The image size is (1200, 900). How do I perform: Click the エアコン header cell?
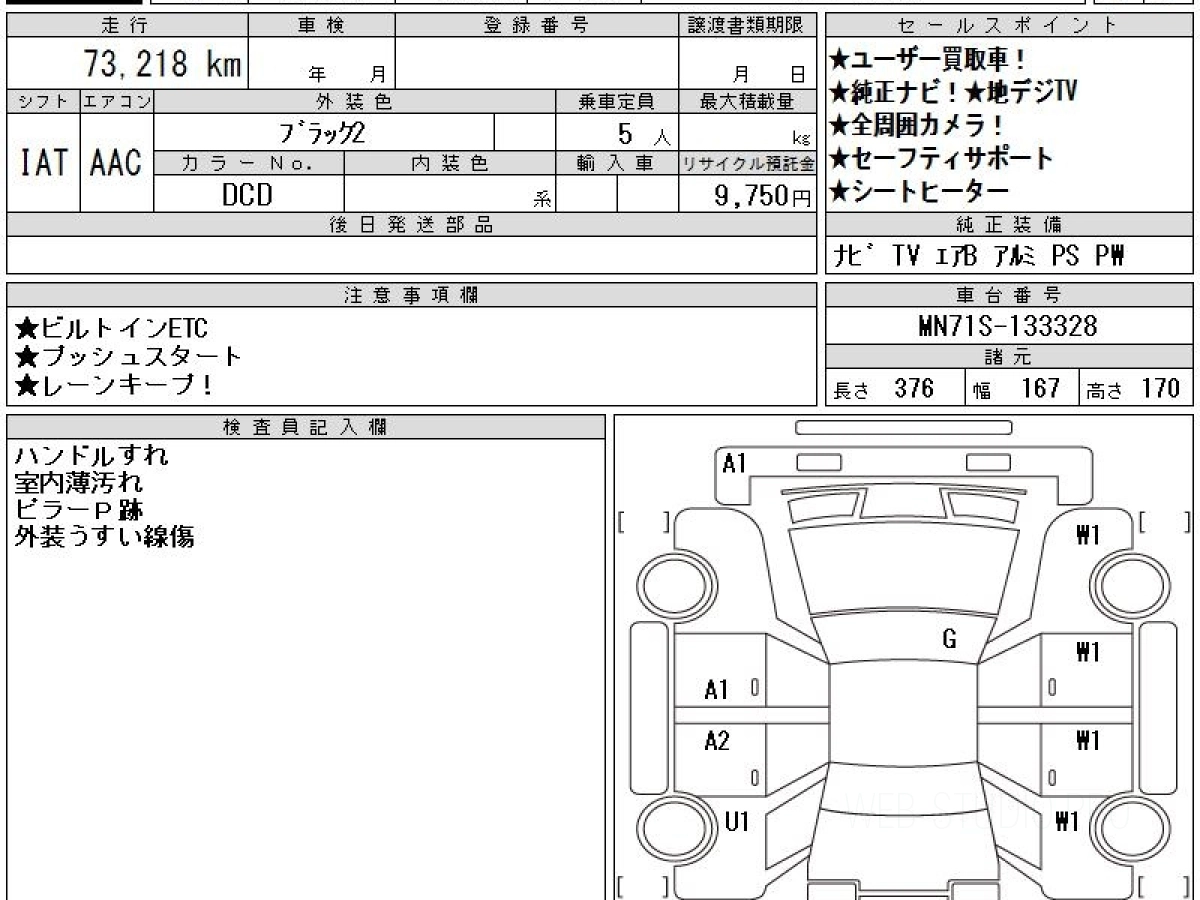pos(117,101)
